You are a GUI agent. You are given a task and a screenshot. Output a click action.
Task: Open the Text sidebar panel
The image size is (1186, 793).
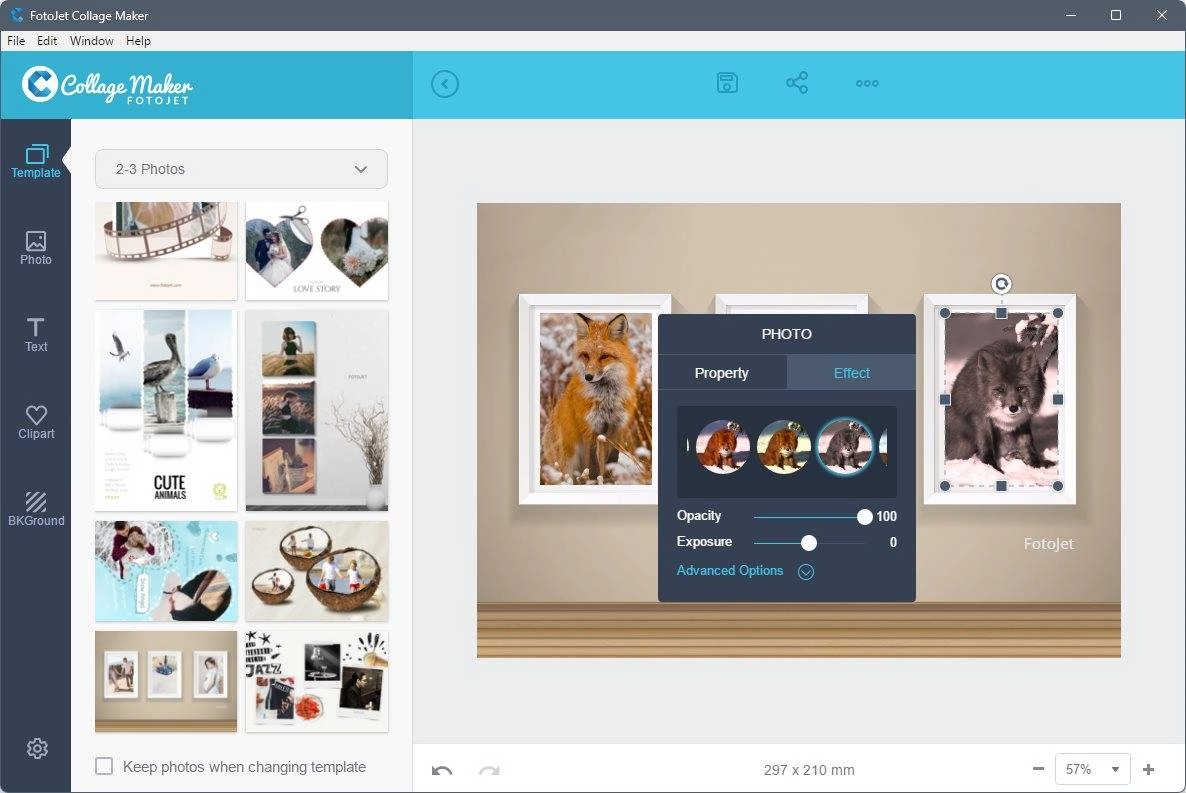click(x=36, y=335)
